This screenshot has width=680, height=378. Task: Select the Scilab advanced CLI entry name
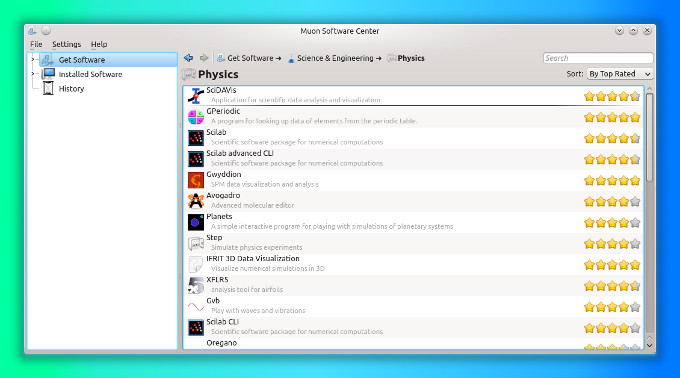pos(240,153)
